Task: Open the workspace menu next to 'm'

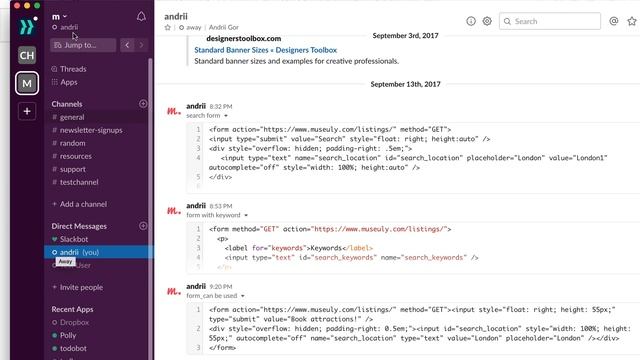Action: pos(60,16)
